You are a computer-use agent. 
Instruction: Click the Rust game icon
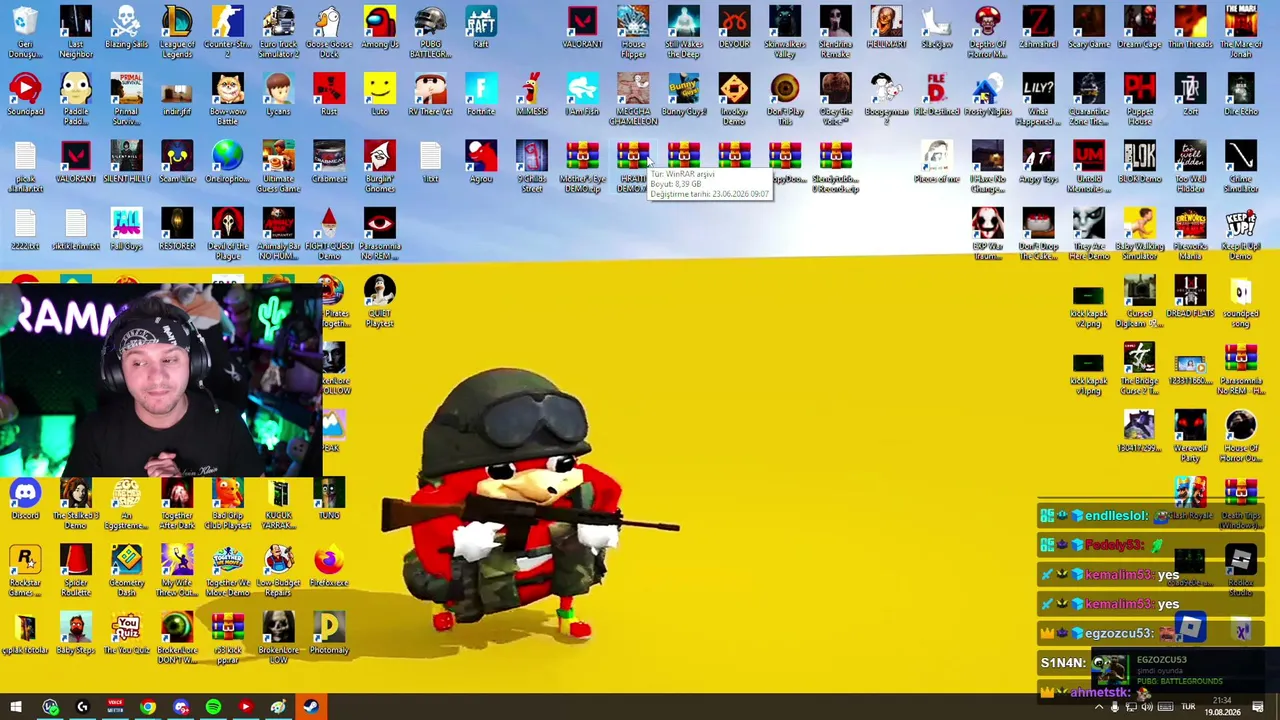(329, 95)
